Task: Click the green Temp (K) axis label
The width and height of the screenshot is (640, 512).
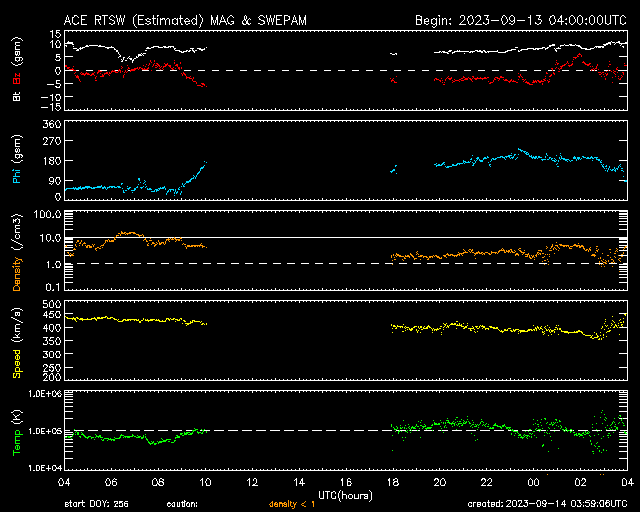Action: click(x=17, y=433)
